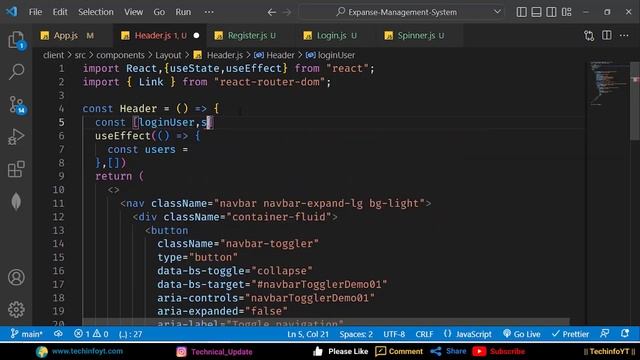Open the Run and Debug view
The width and height of the screenshot is (640, 360).
click(16, 137)
